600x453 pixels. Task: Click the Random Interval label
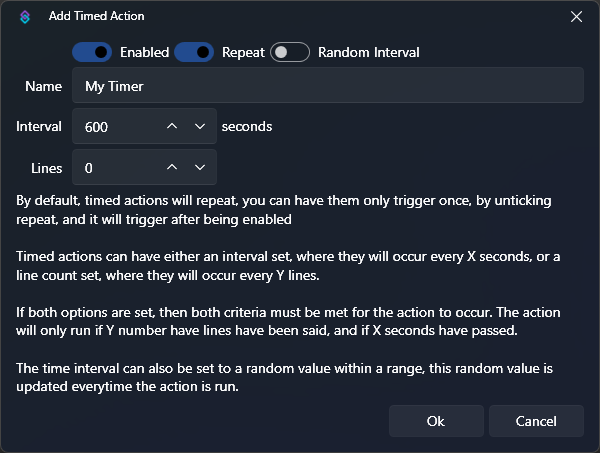368,52
